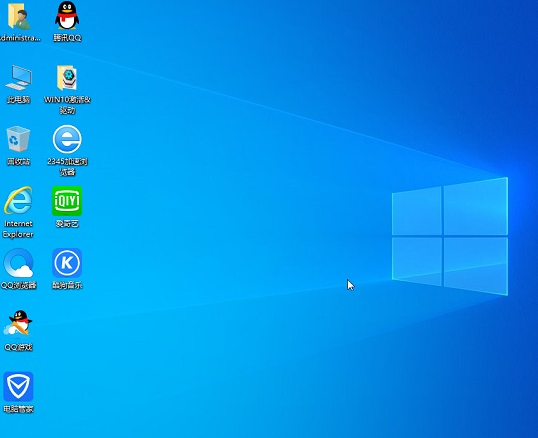Screen dimensions: 538x438
Task: Select the Recycle Bin icon
Action: pyautogui.click(x=18, y=139)
